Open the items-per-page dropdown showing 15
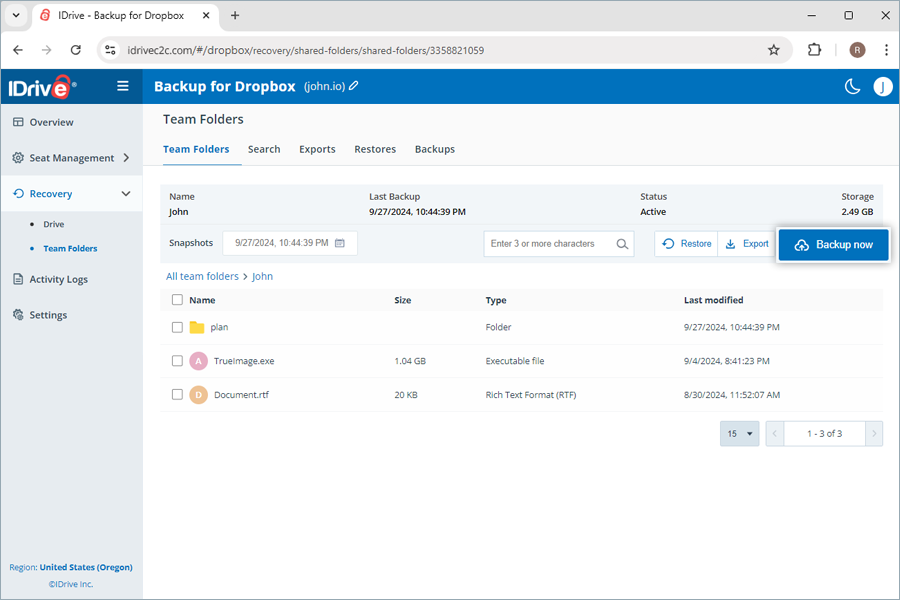The width and height of the screenshot is (900, 600). click(x=739, y=433)
